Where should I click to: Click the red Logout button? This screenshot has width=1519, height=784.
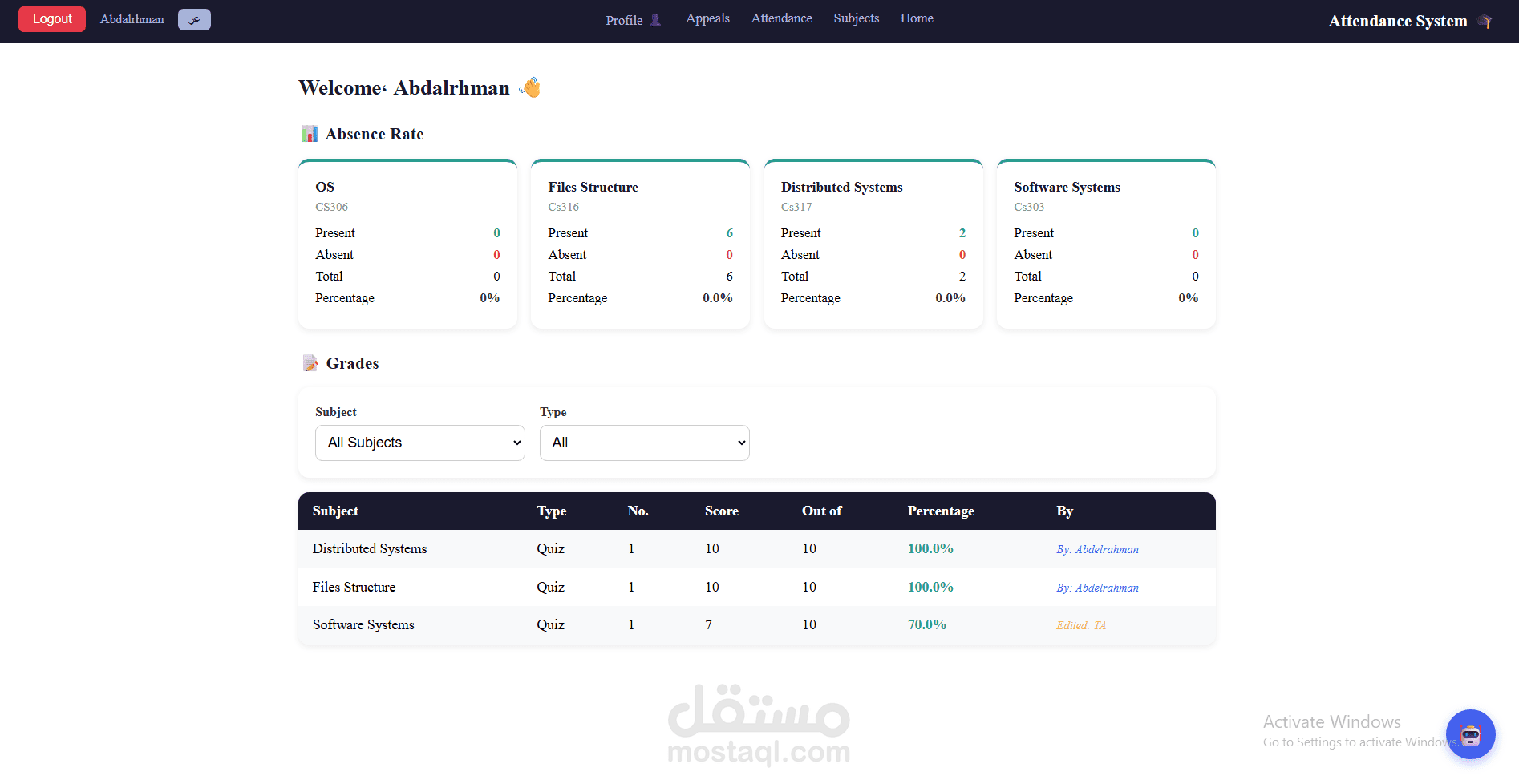tap(52, 19)
